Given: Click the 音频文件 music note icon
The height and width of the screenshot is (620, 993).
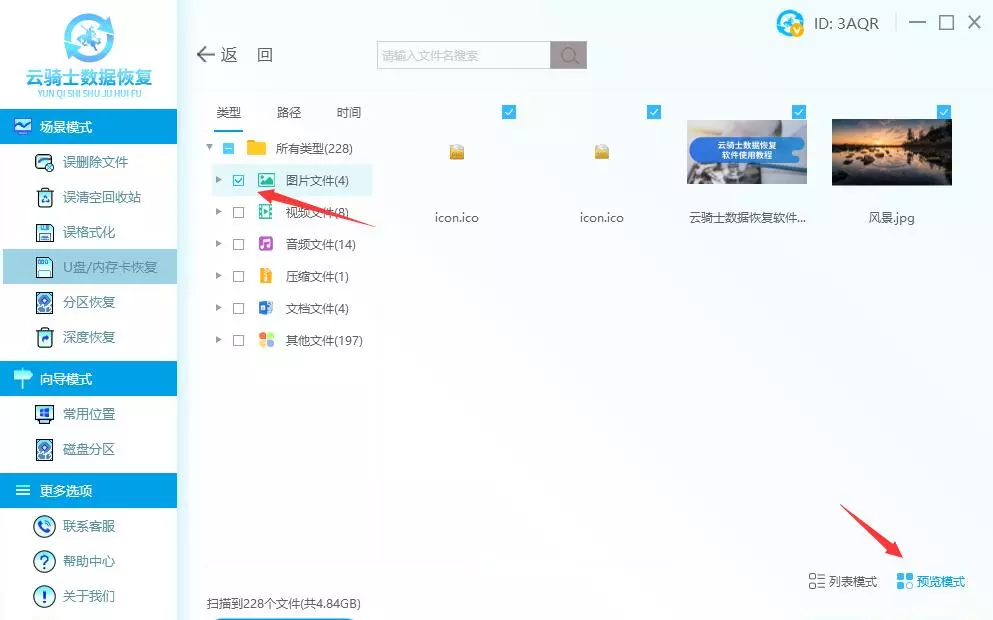Looking at the screenshot, I should 266,244.
